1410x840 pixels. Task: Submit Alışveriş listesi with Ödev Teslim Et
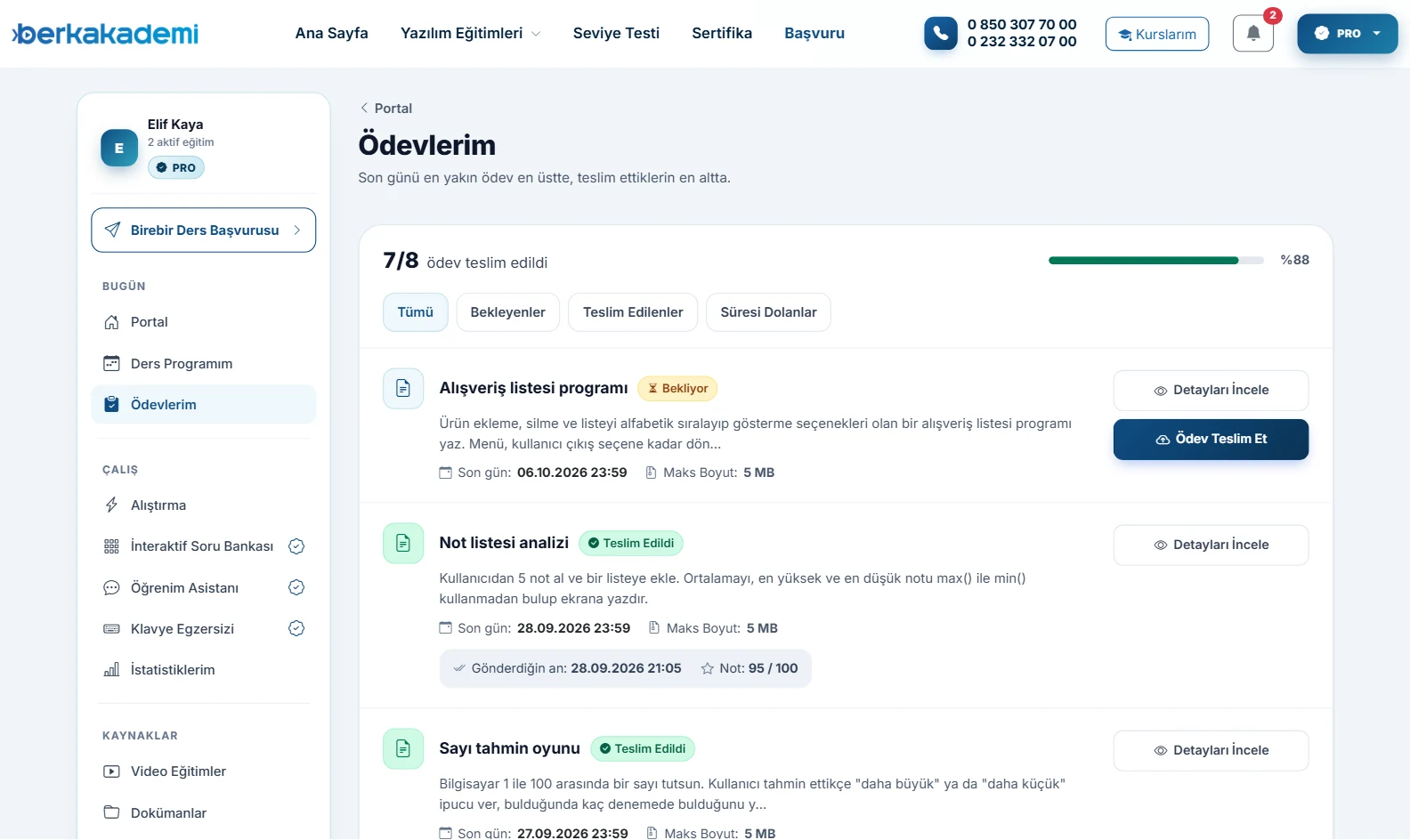click(x=1211, y=440)
